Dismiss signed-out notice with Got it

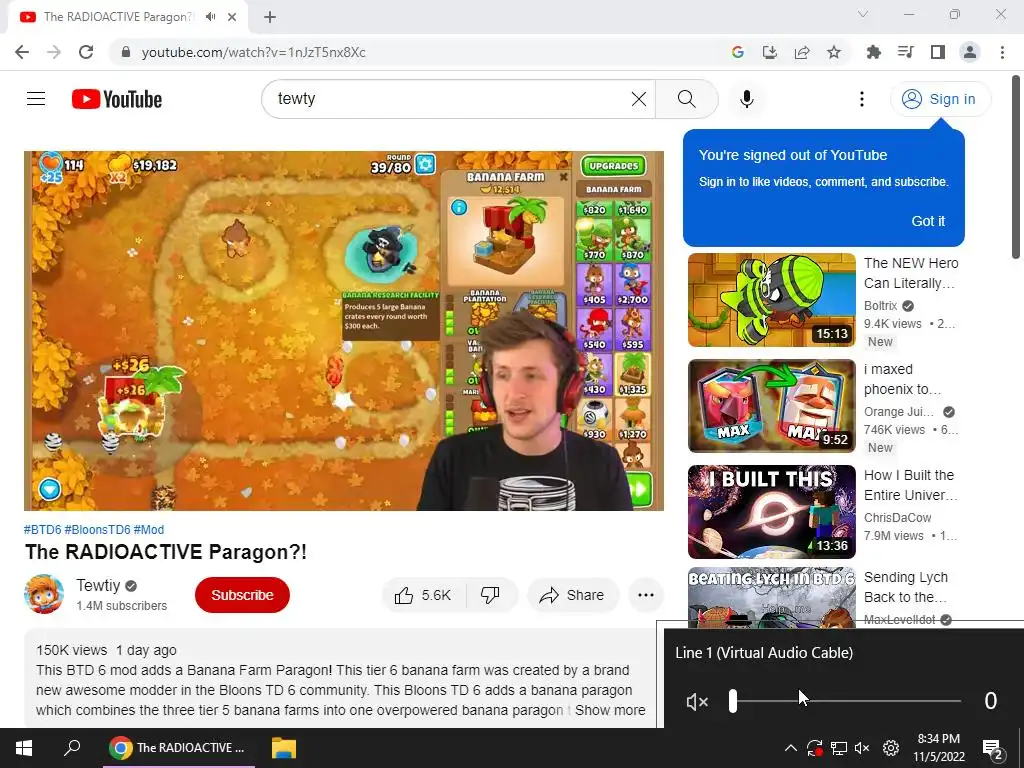click(x=928, y=221)
